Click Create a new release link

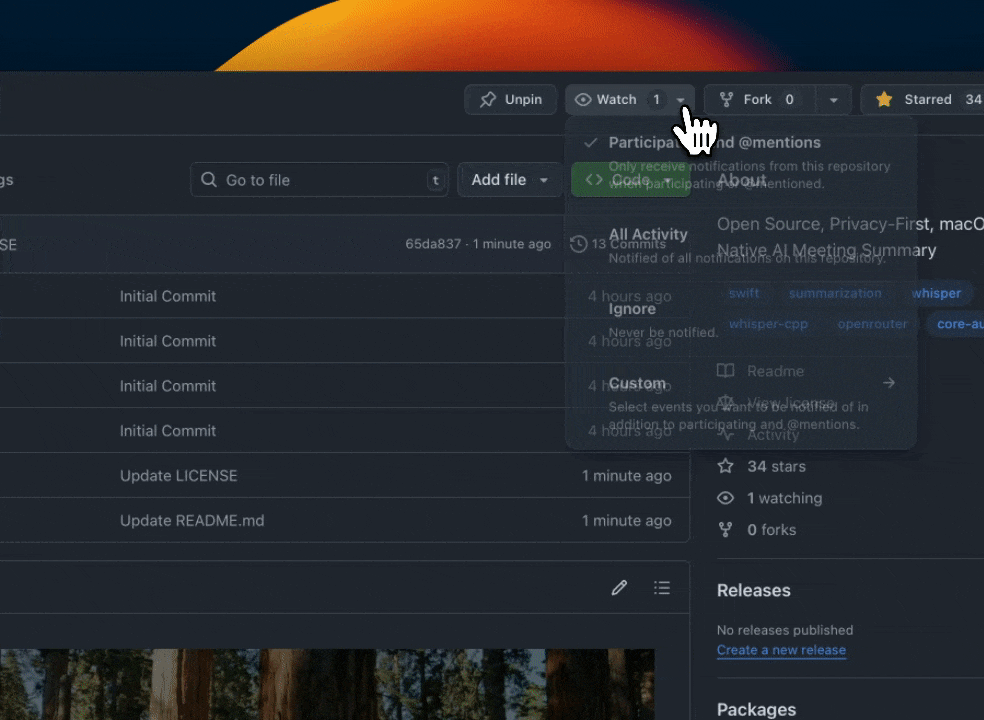pos(781,650)
